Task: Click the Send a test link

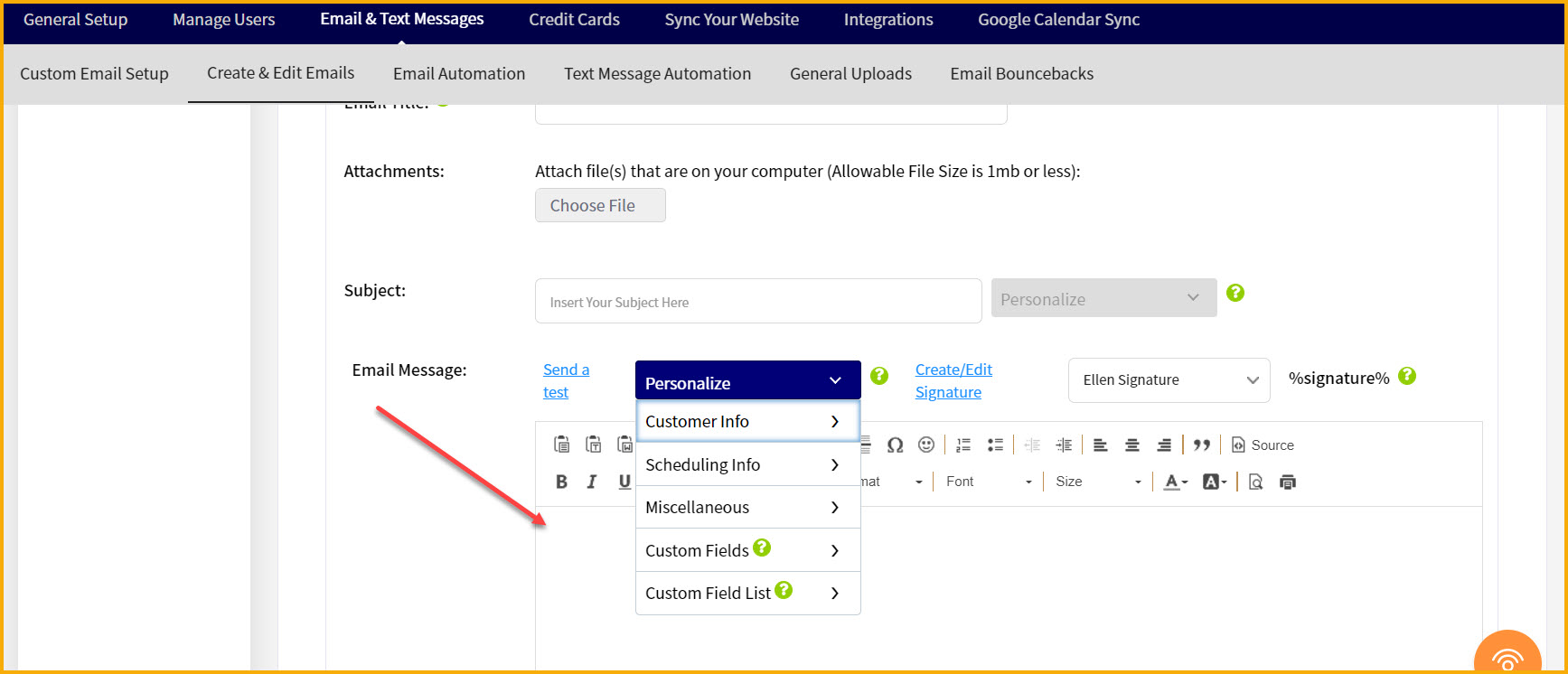Action: 566,380
